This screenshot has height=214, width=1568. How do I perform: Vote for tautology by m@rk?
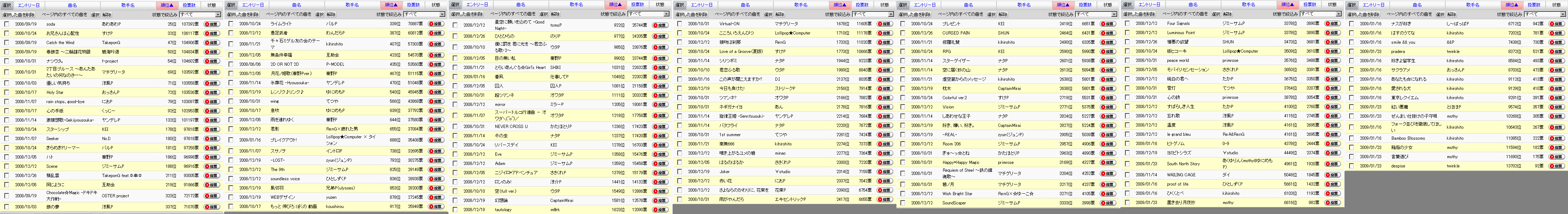coord(660,210)
